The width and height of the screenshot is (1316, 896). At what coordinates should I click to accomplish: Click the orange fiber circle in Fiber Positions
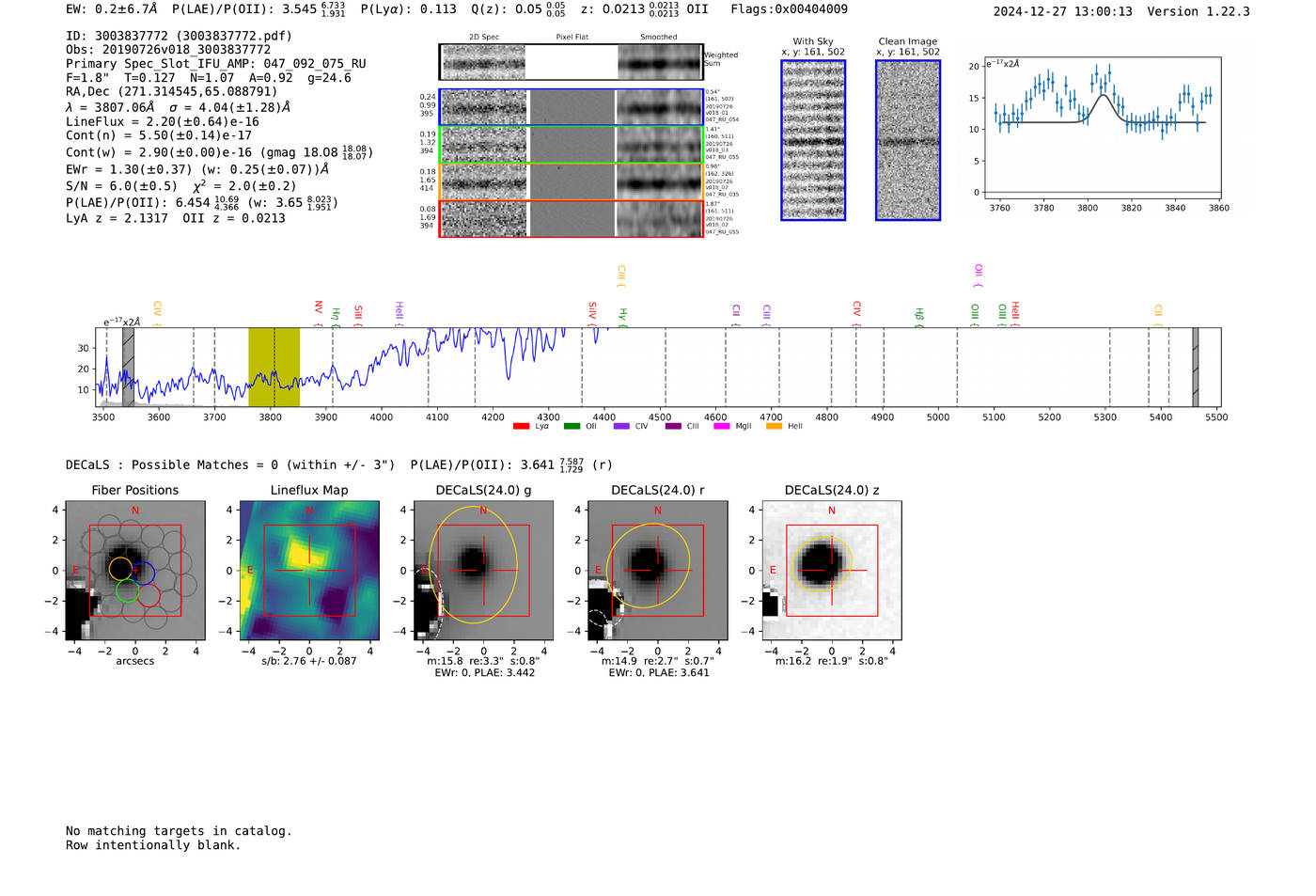[120, 569]
